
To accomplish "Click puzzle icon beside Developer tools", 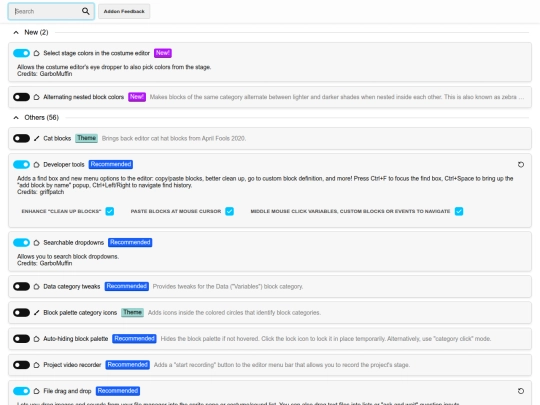I will pos(37,165).
